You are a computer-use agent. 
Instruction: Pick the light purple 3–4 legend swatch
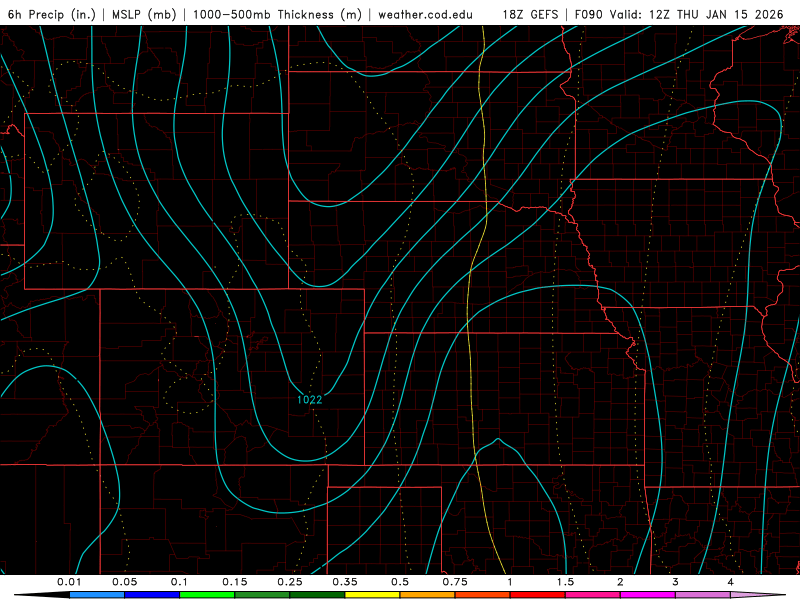703,595
